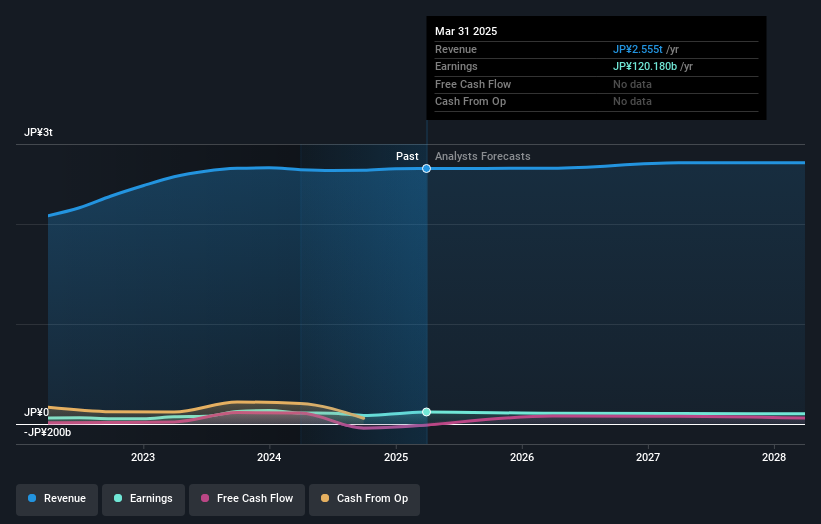Click the Free Cash Flow tooltip row label

[473, 84]
